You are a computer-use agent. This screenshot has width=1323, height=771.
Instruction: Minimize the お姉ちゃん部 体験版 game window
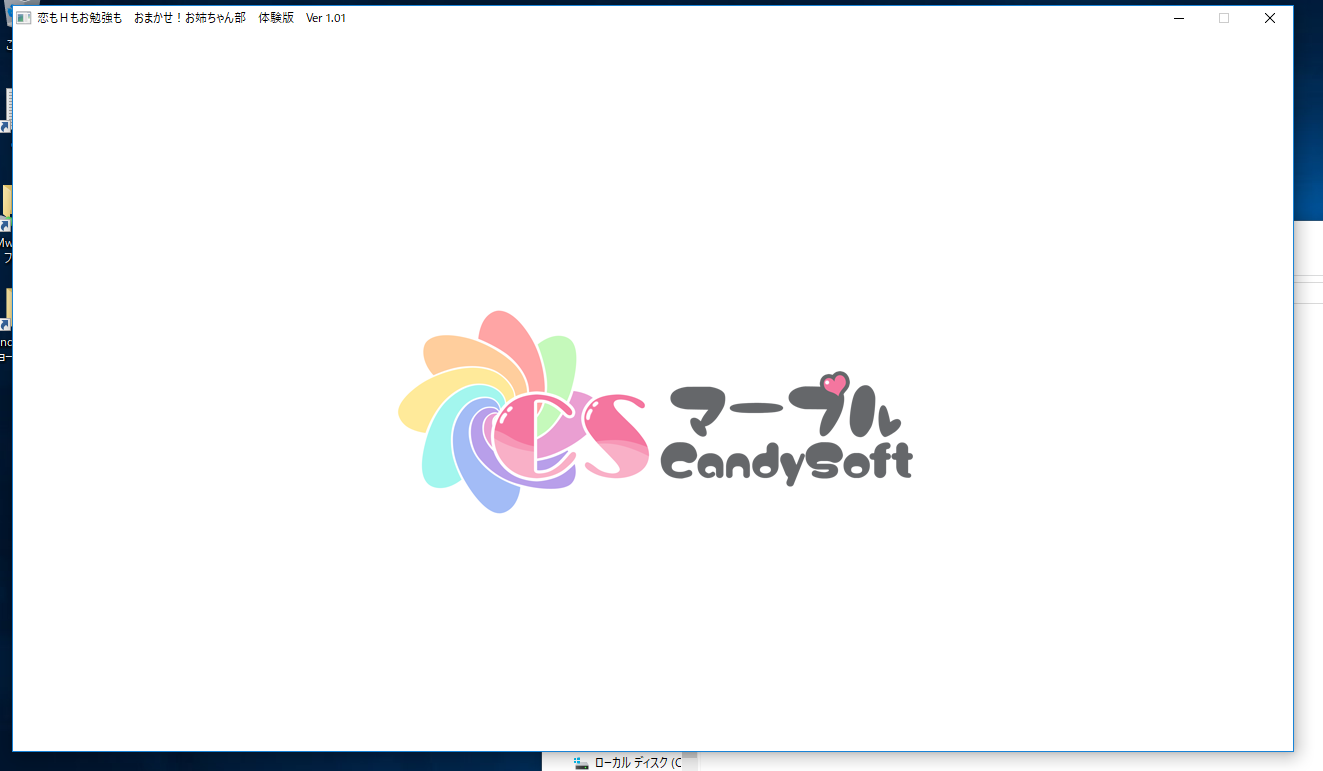click(1179, 18)
